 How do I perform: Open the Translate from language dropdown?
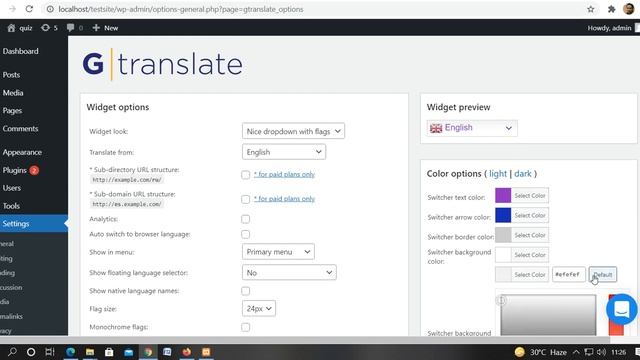pyautogui.click(x=284, y=152)
